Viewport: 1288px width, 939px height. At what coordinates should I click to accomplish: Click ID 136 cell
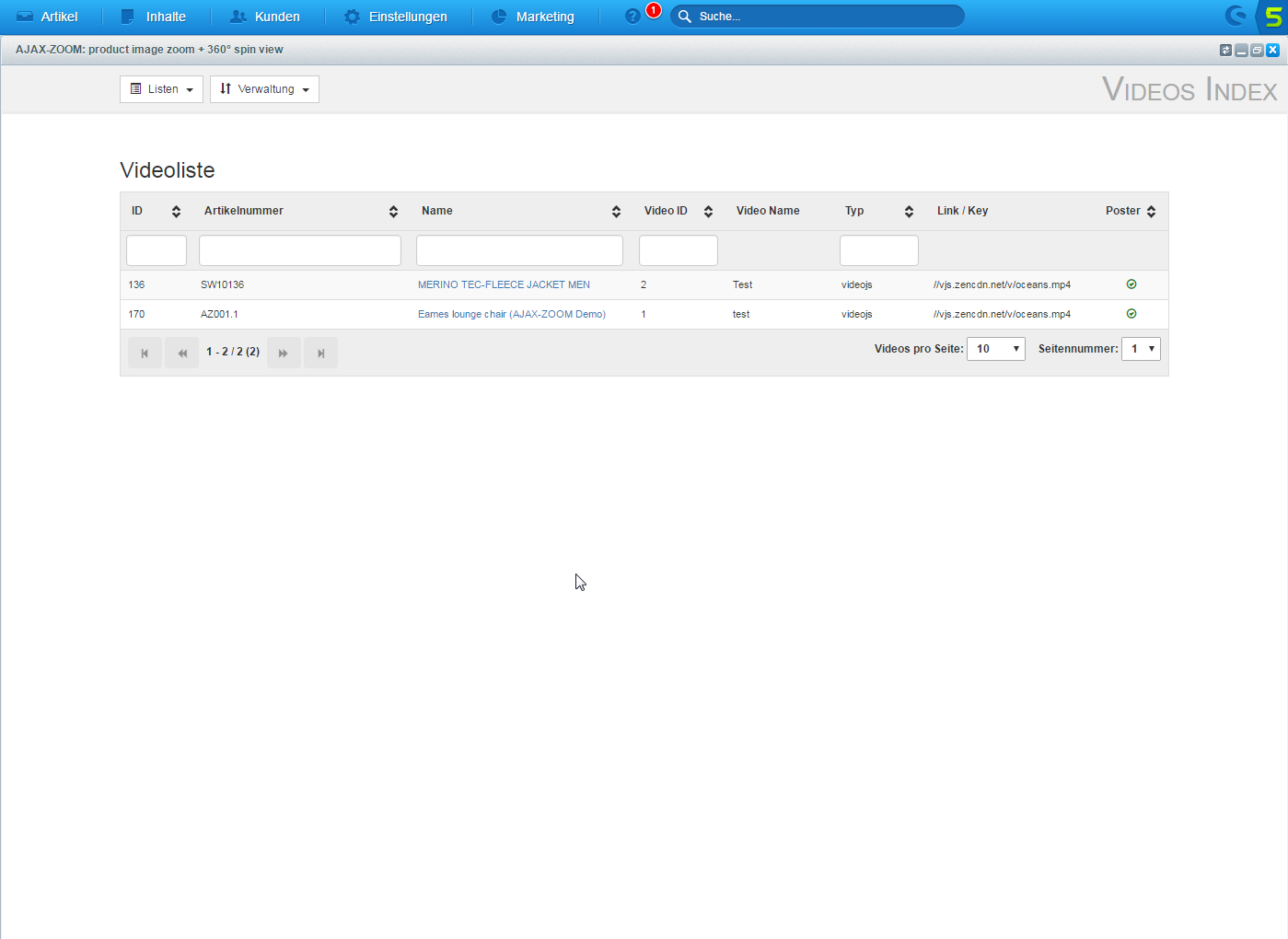(x=136, y=285)
